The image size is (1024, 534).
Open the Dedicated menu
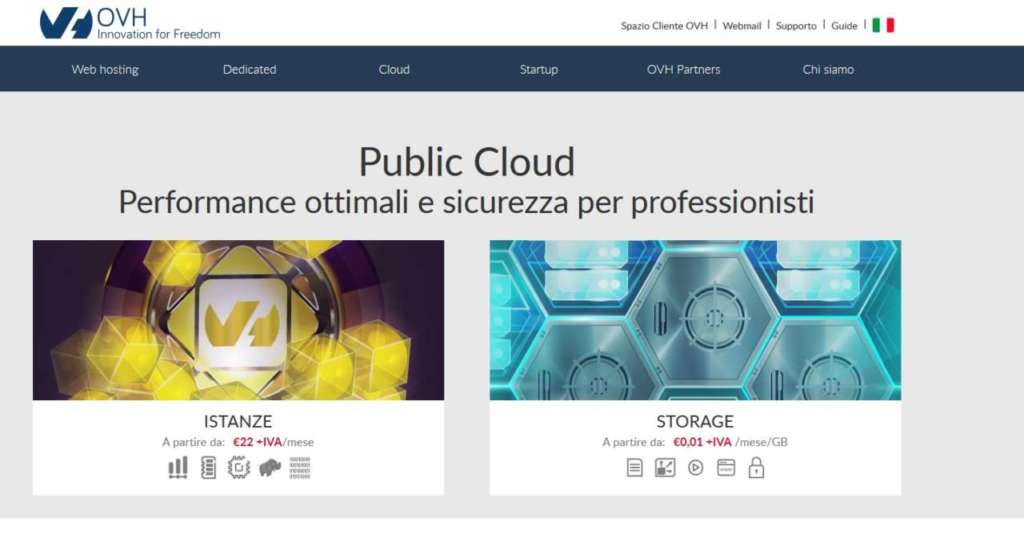(x=249, y=69)
